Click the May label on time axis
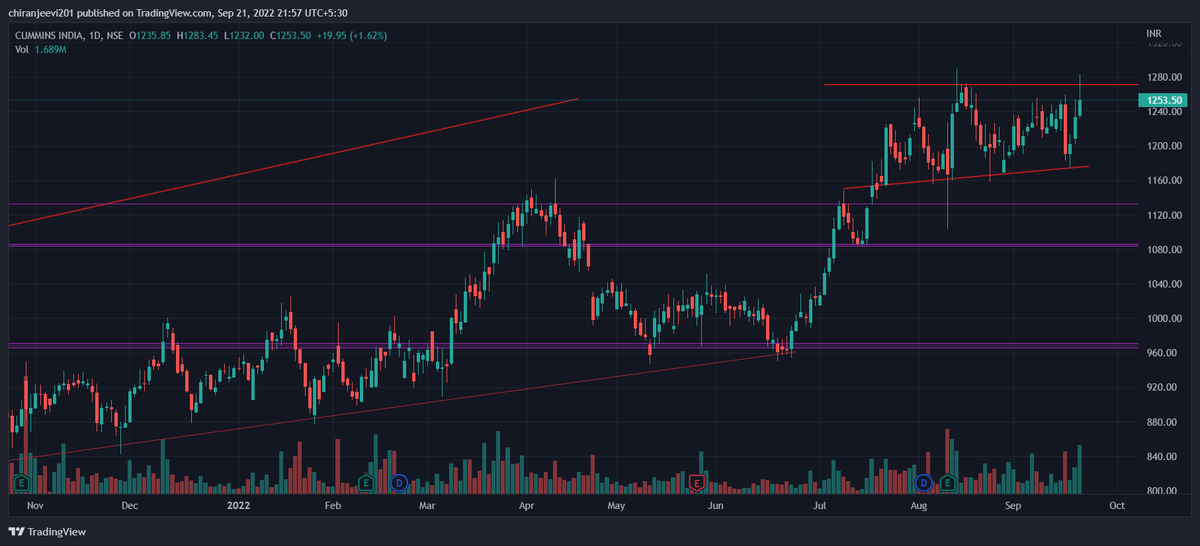This screenshot has height=546, width=1200. coord(616,506)
